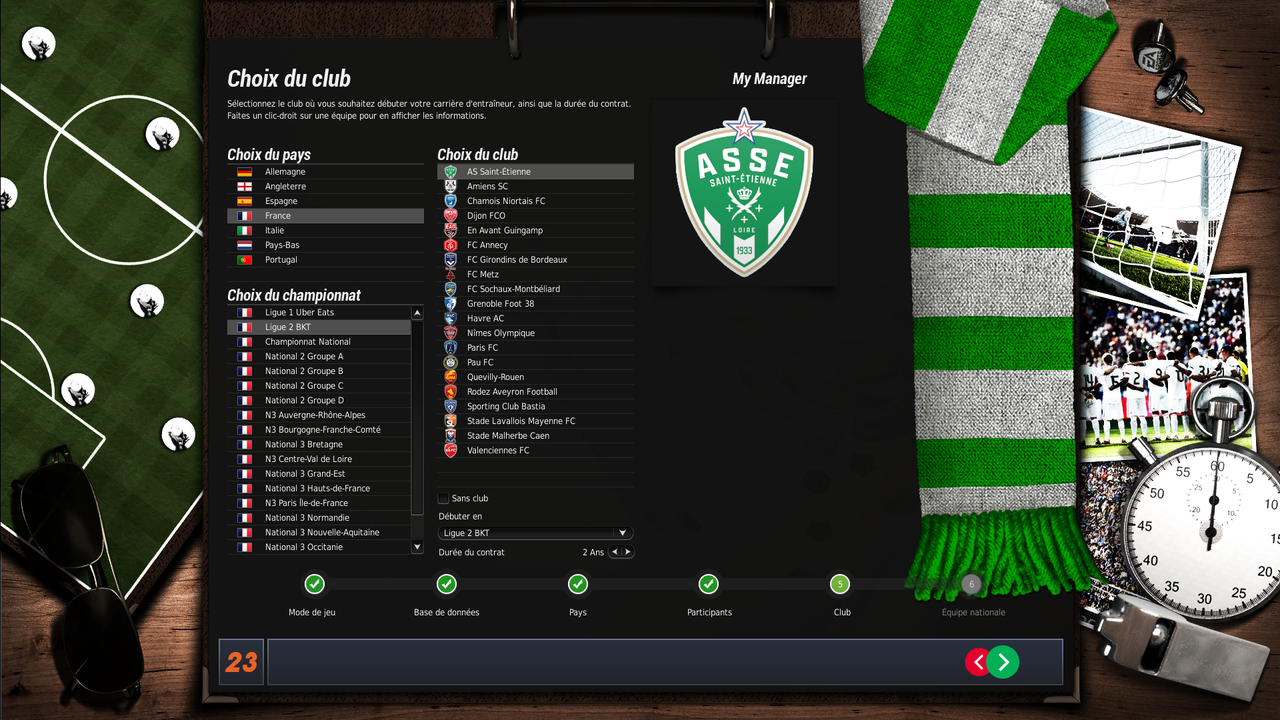The height and width of the screenshot is (720, 1280).
Task: Click the completed Mode de jeu step
Action: 314,584
